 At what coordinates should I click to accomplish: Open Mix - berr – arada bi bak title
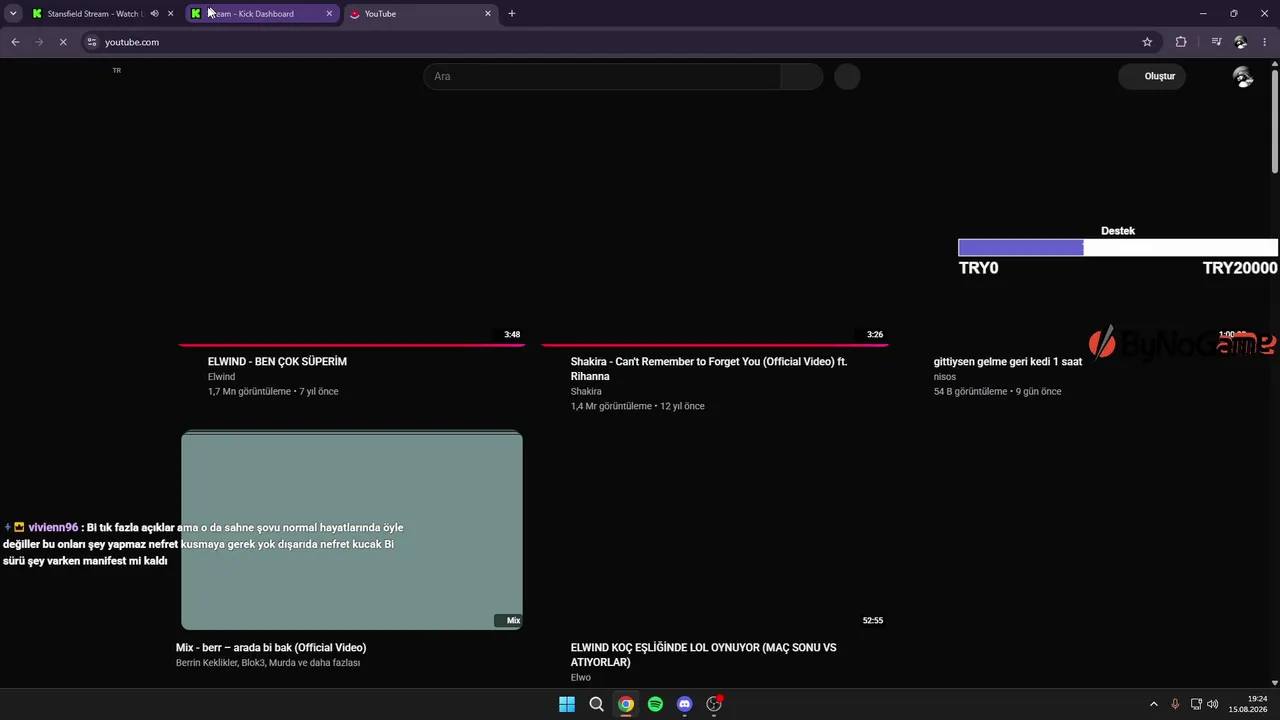(x=271, y=648)
